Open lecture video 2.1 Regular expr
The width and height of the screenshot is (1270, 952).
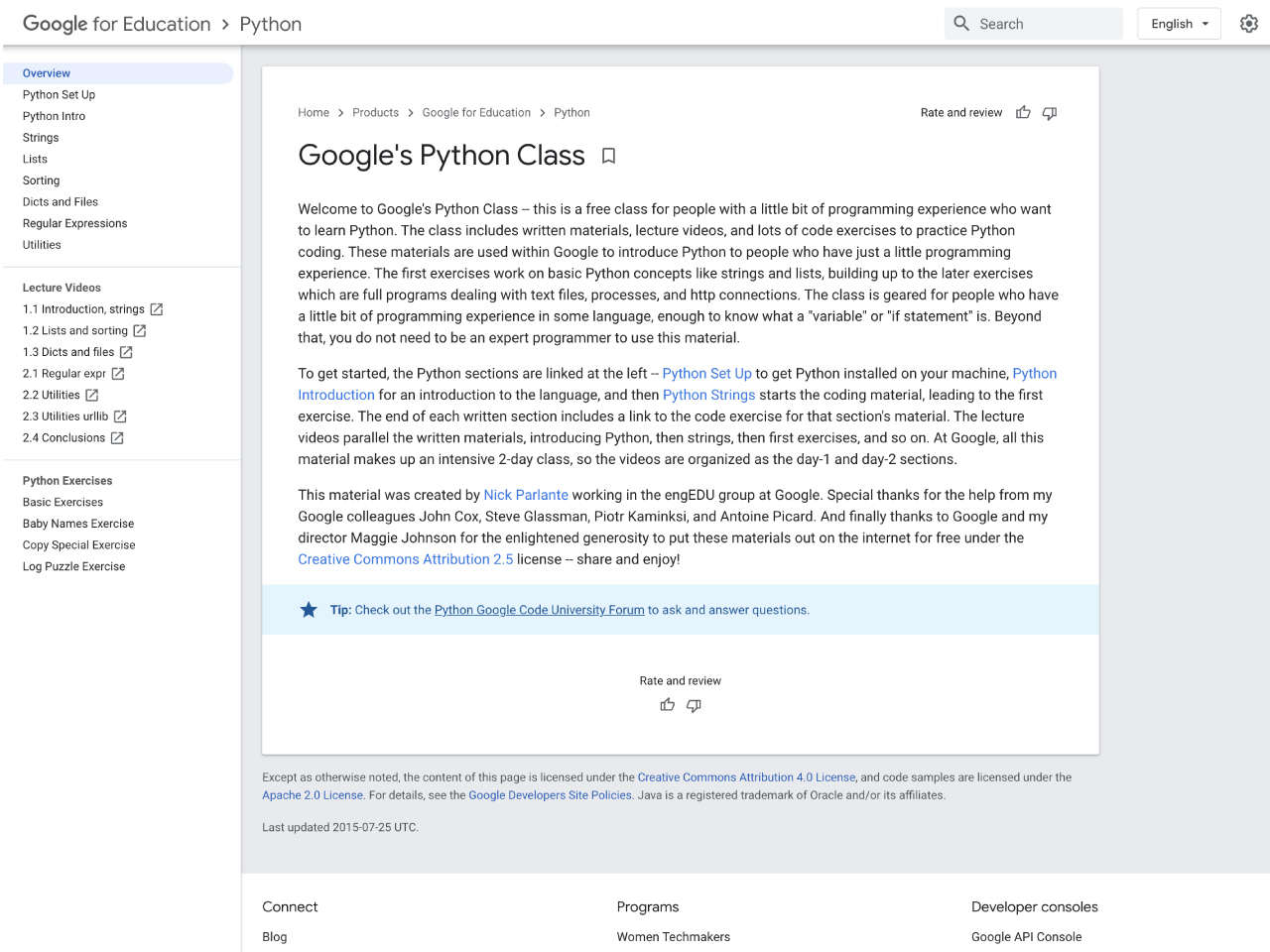(x=64, y=374)
